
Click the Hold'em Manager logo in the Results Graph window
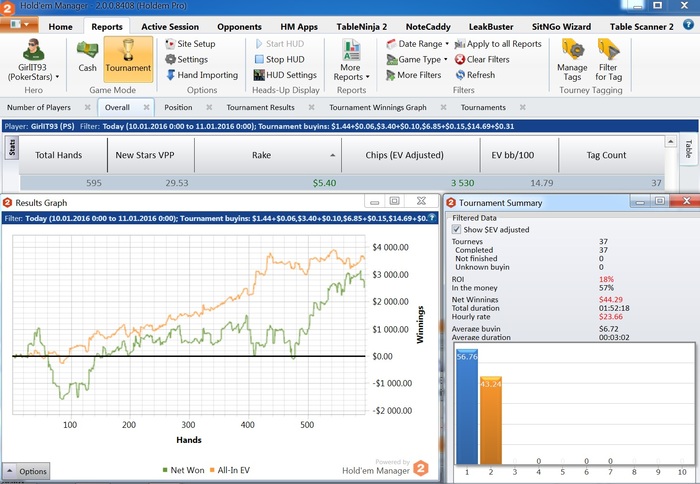tap(421, 468)
